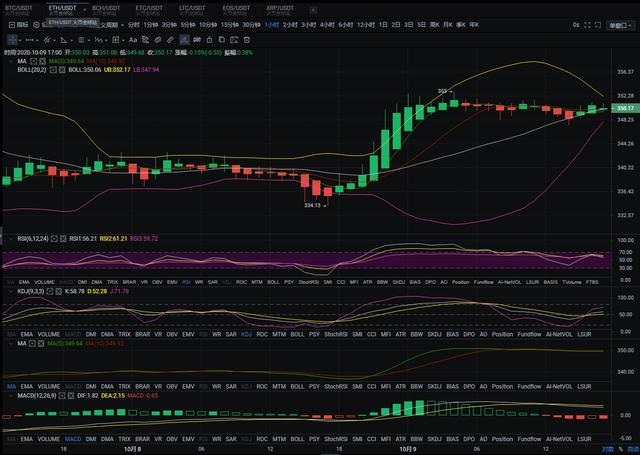Toggle the magnet icon beside the lock
The height and width of the screenshot is (455, 640).
pyautogui.click(x=197, y=40)
